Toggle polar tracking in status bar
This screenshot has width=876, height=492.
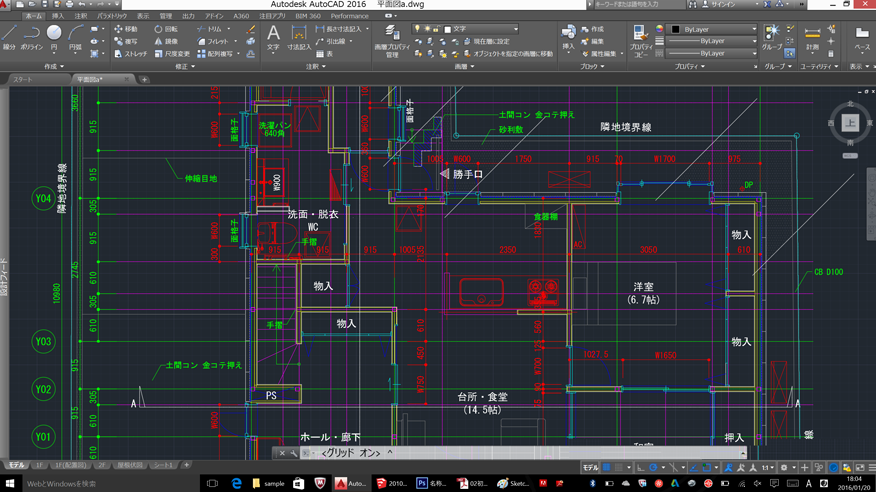(x=653, y=467)
